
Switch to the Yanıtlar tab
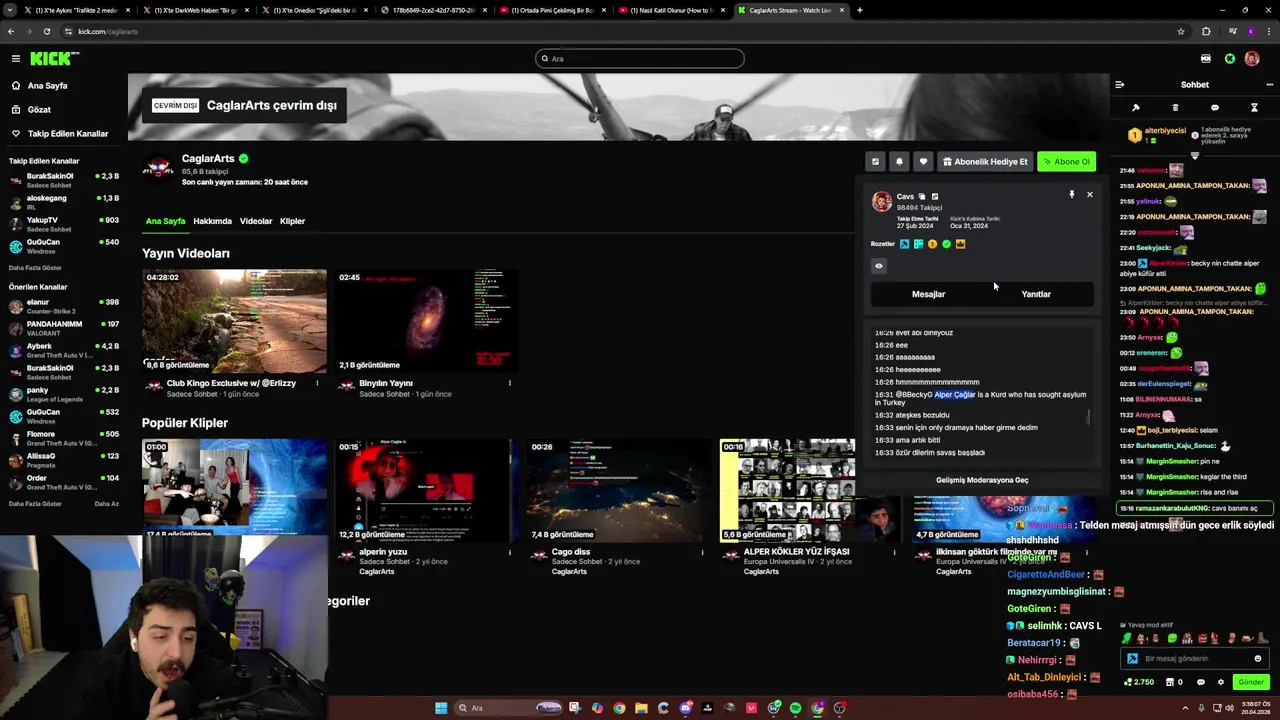click(1036, 294)
